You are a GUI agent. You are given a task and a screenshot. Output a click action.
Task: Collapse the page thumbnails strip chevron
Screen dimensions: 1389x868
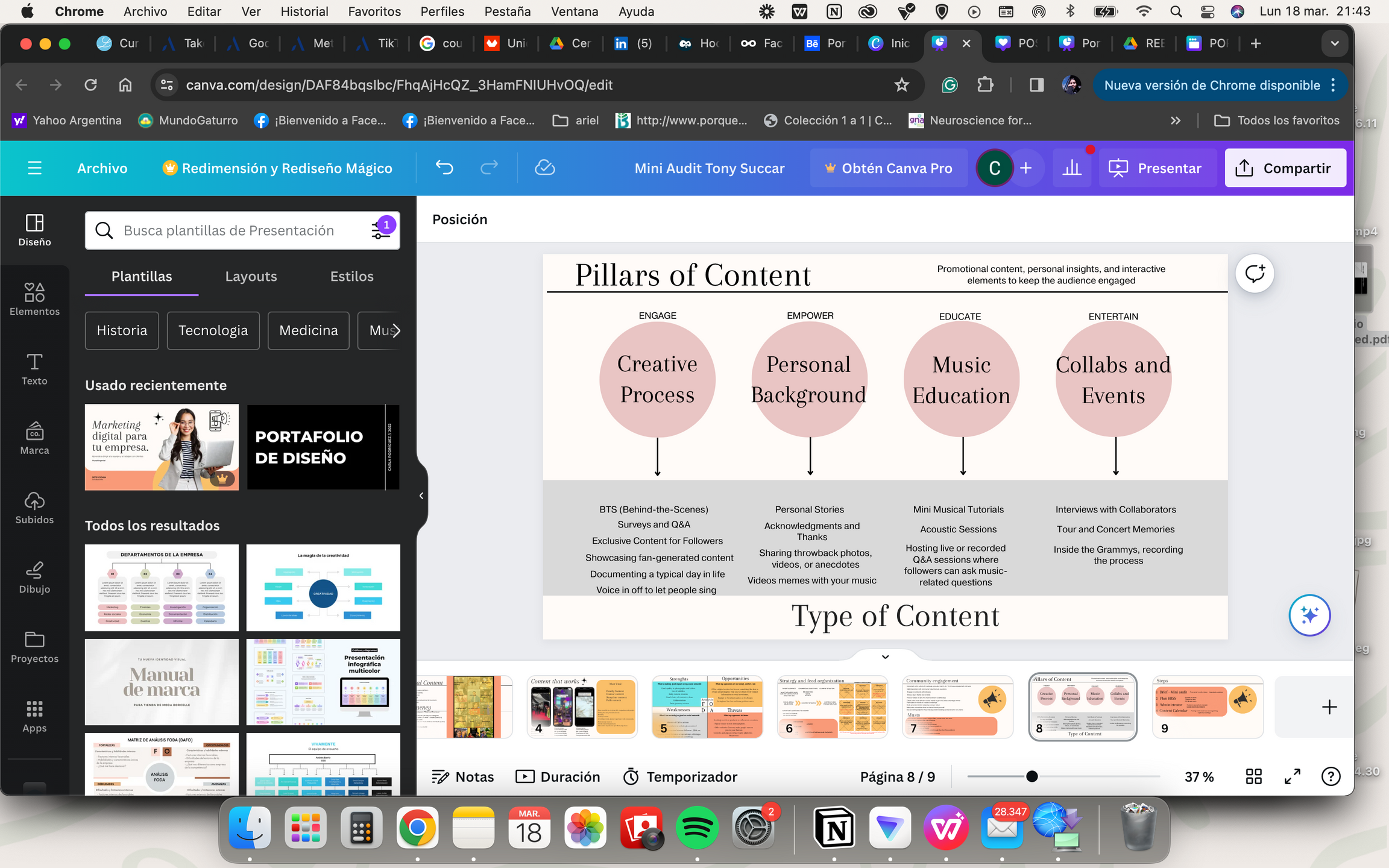(885, 657)
